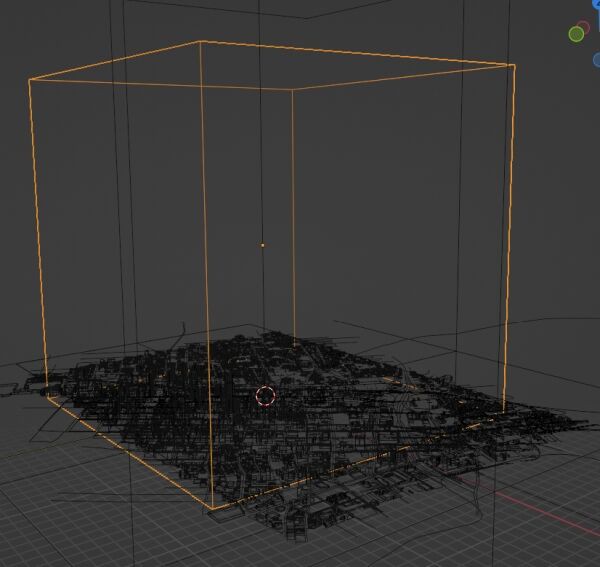The height and width of the screenshot is (567, 600).
Task: Click the orange origin dot of the selected box
Action: click(x=263, y=244)
